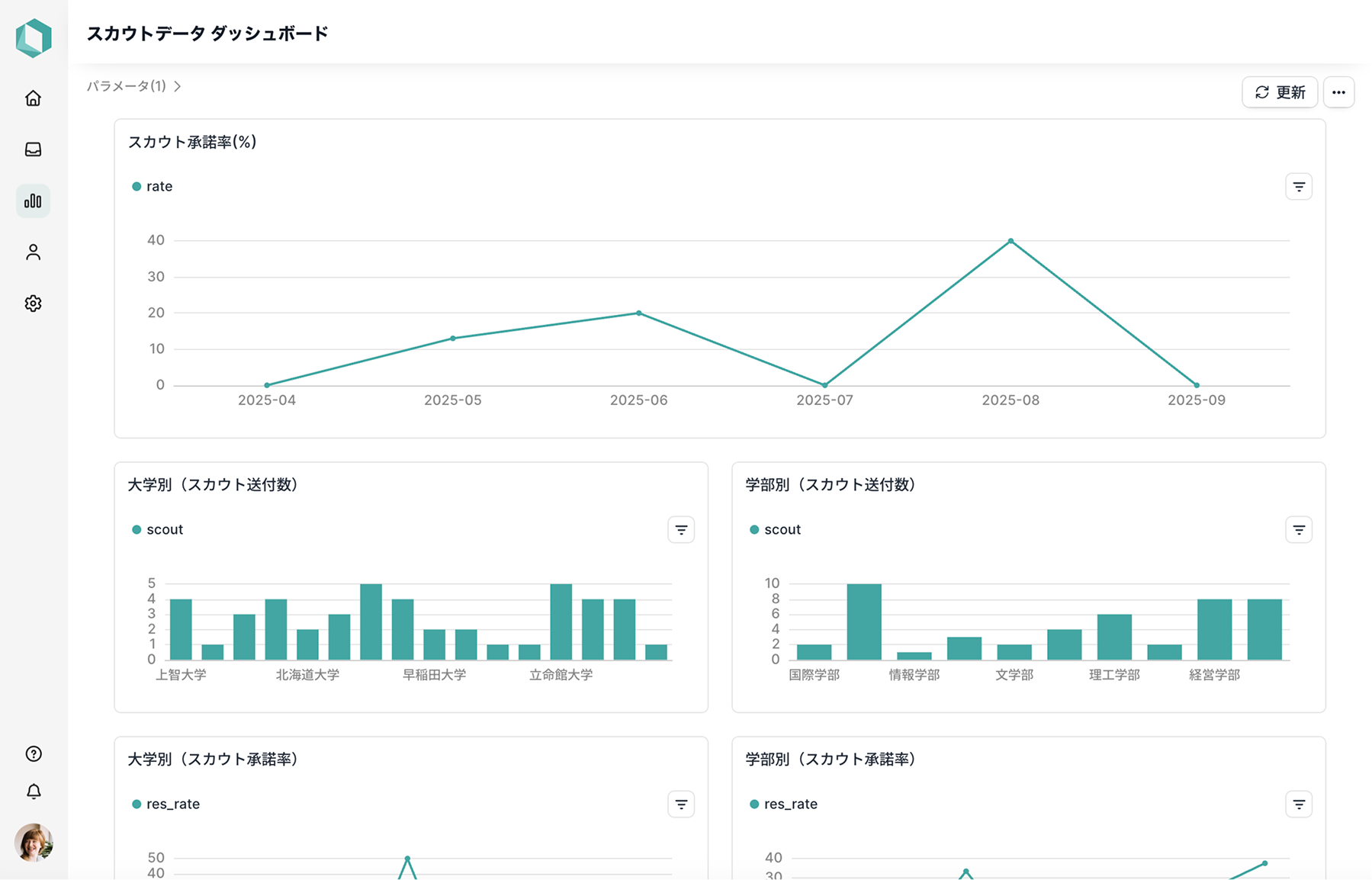Toggle the scout legend on 大学別 chart

pos(157,529)
